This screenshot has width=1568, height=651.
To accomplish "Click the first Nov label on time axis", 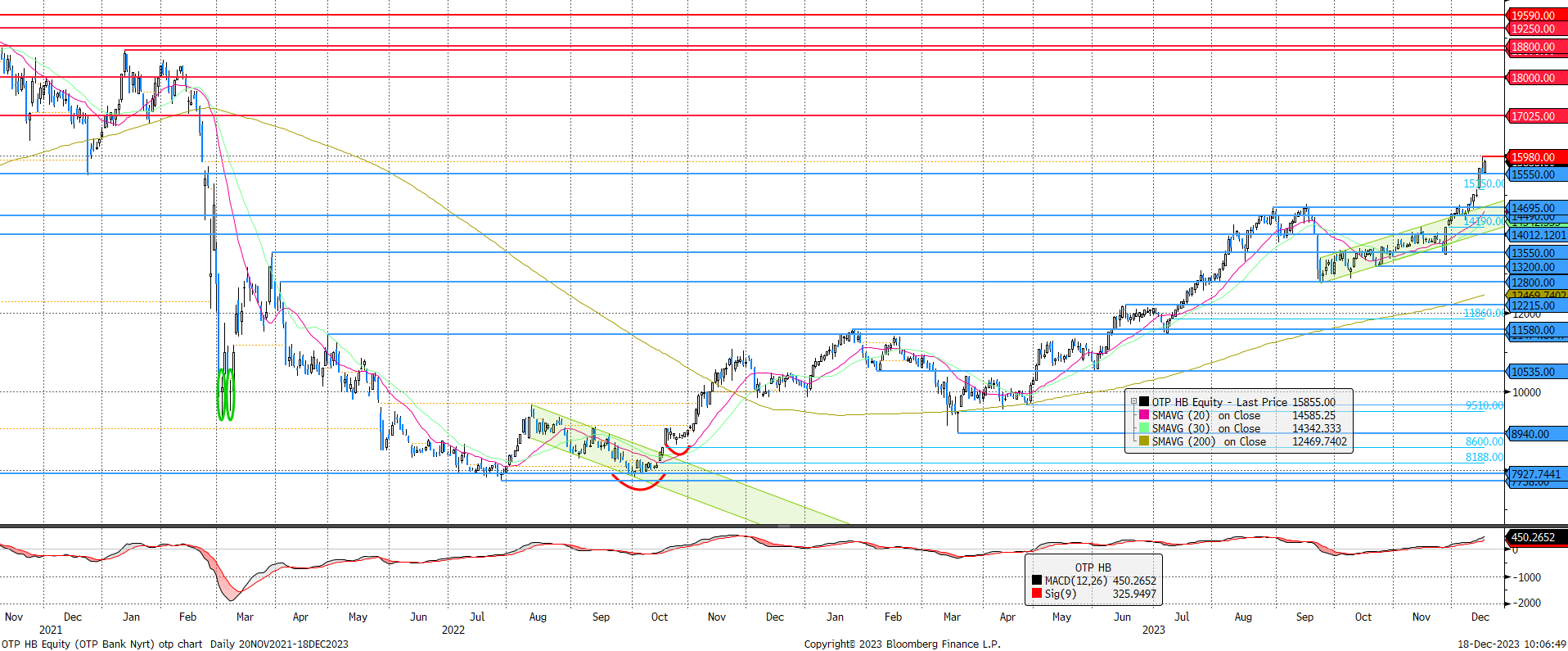I will coord(14,617).
